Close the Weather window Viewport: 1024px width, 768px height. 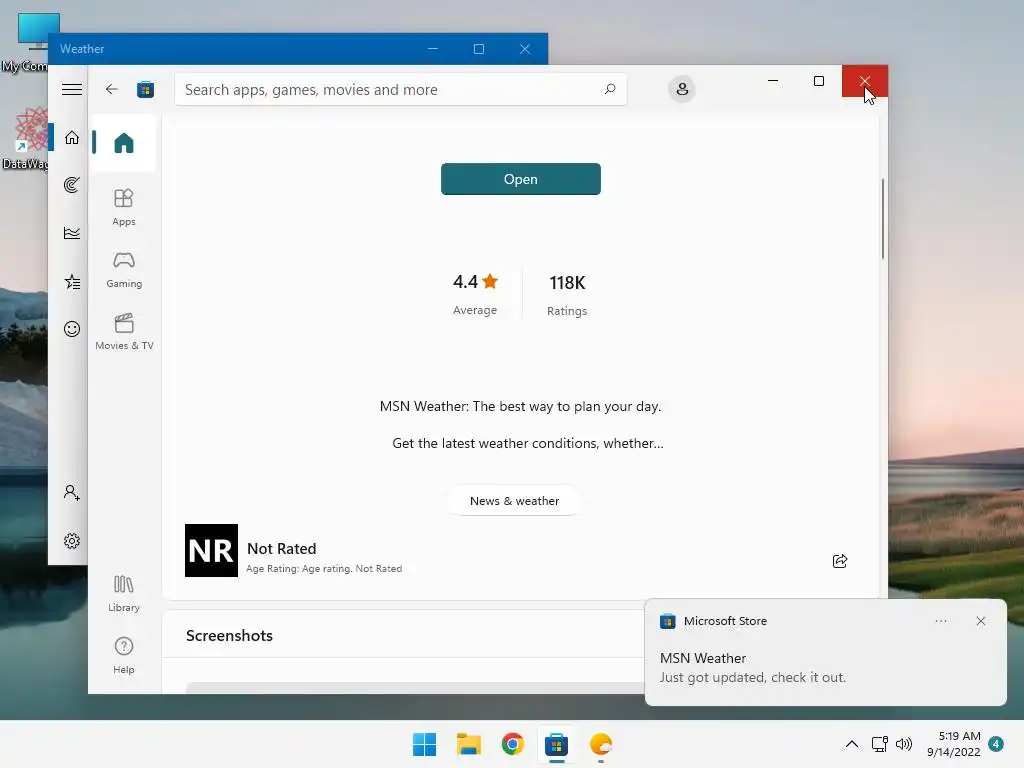click(x=525, y=49)
